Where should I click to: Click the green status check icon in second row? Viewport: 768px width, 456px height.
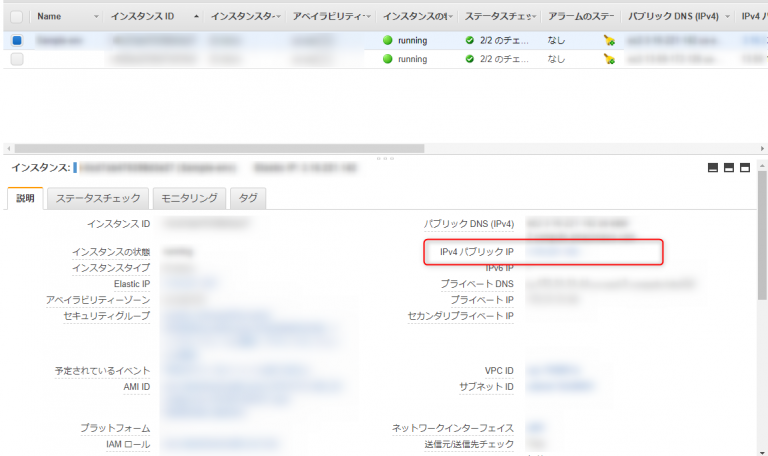point(470,59)
